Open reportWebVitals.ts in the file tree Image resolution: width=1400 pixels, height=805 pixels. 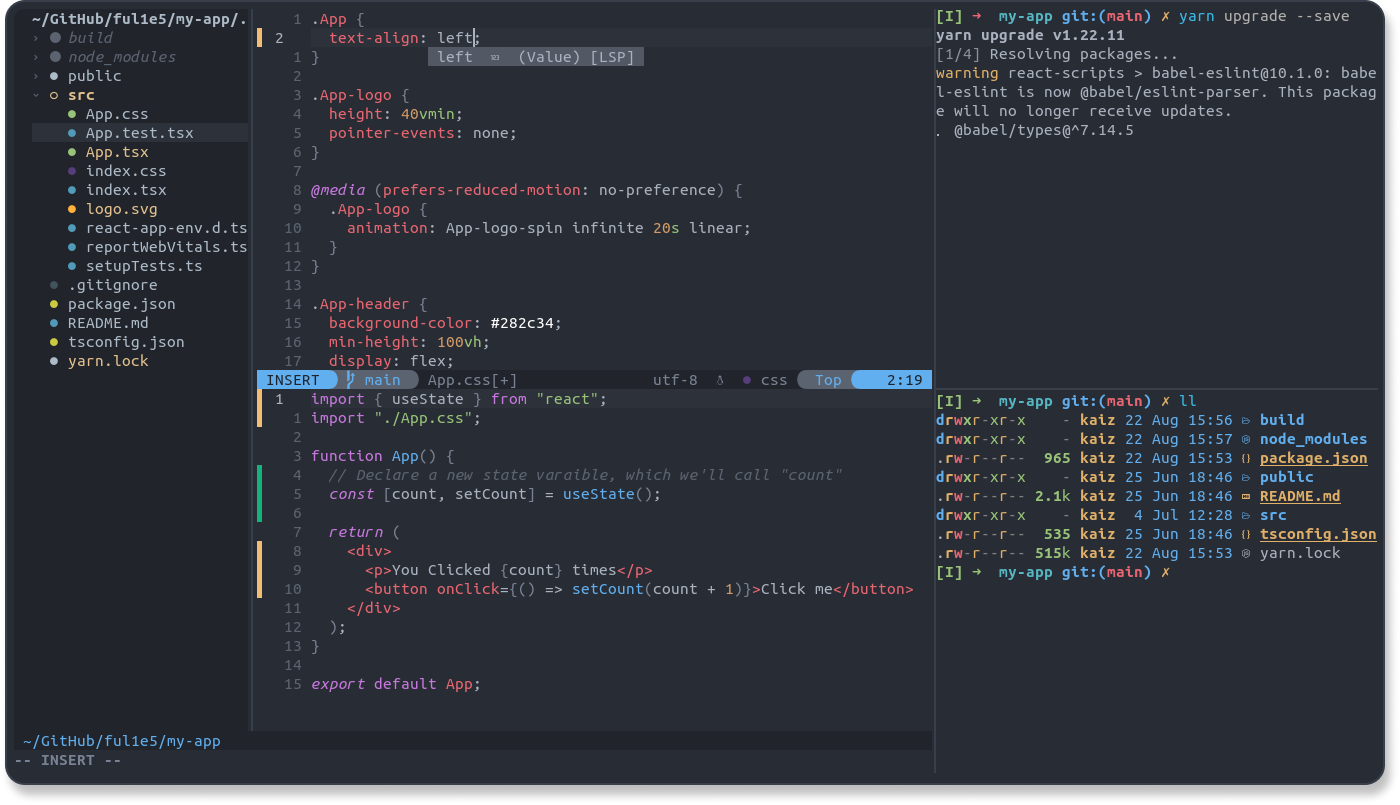click(x=166, y=247)
